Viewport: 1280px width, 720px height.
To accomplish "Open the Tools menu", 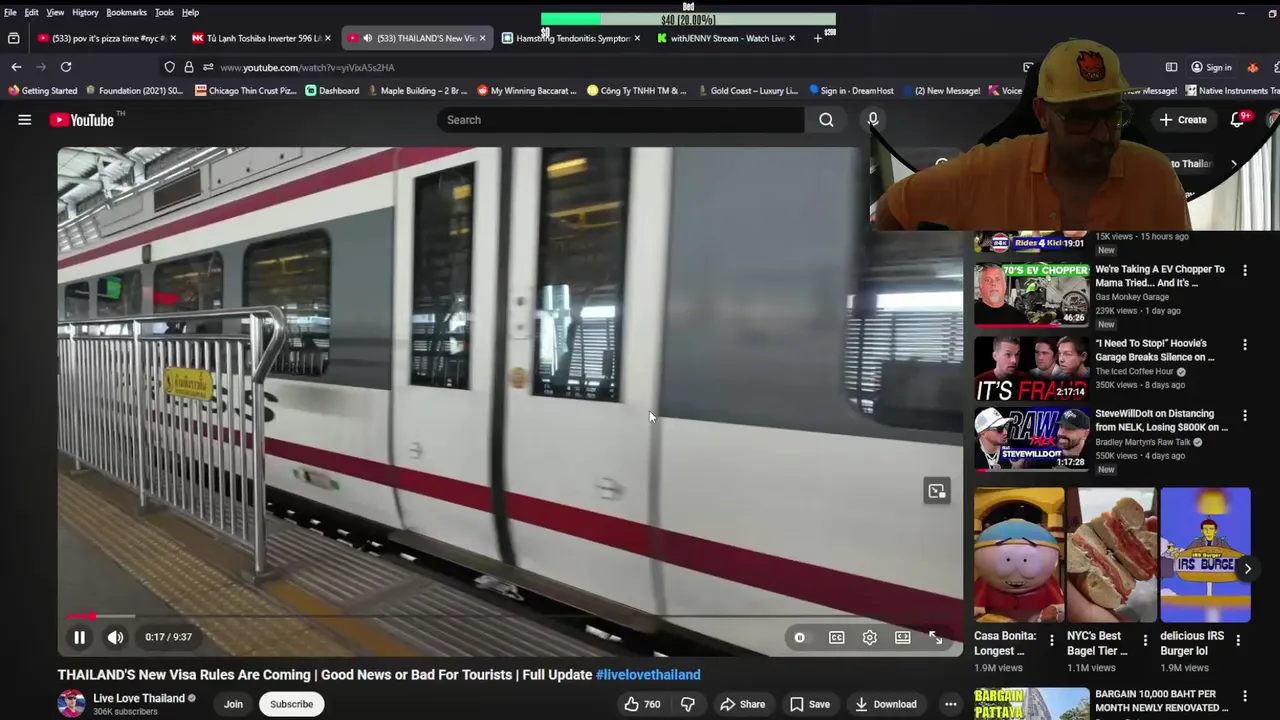I will tap(164, 12).
